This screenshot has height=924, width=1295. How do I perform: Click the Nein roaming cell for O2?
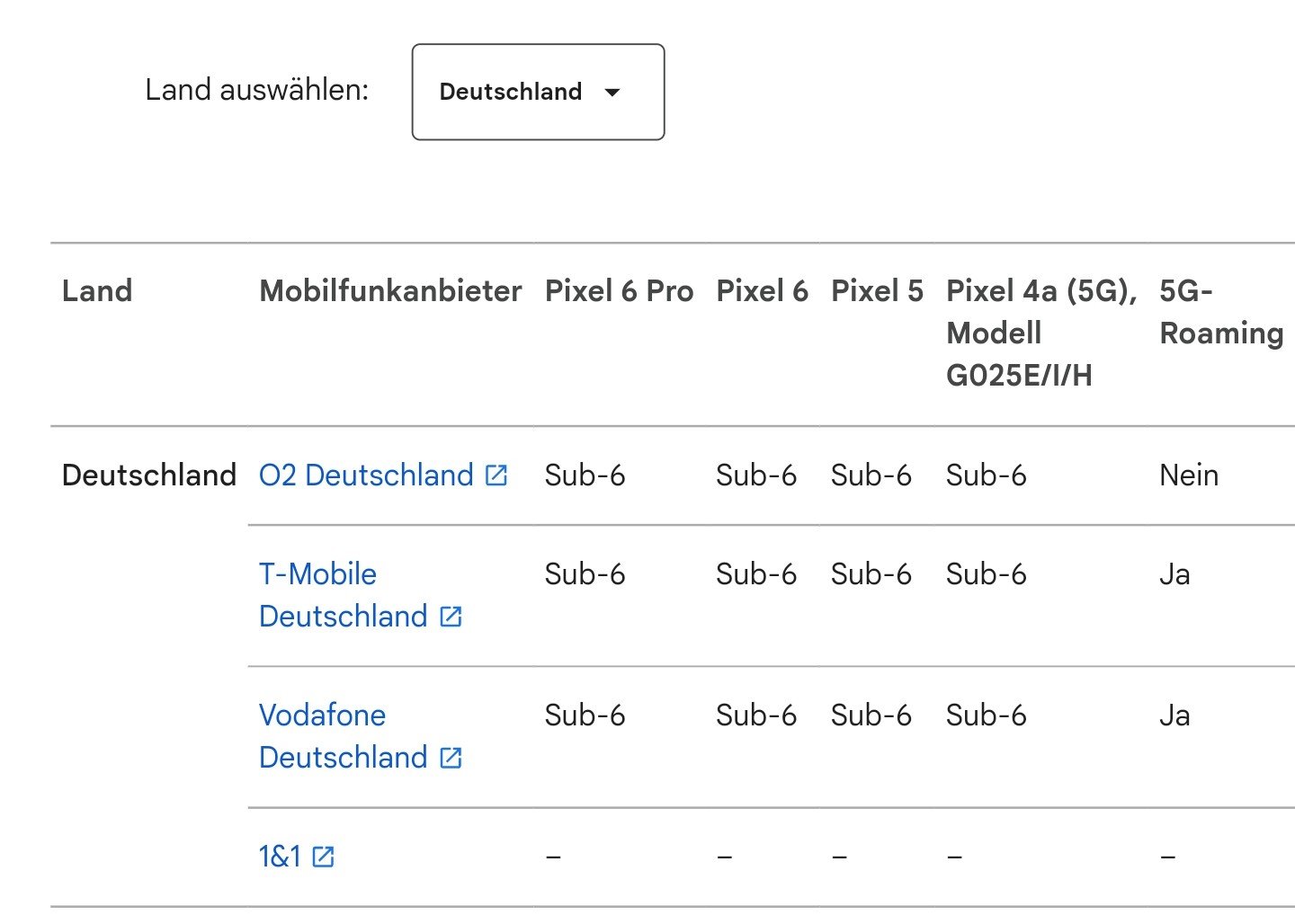(x=1189, y=475)
